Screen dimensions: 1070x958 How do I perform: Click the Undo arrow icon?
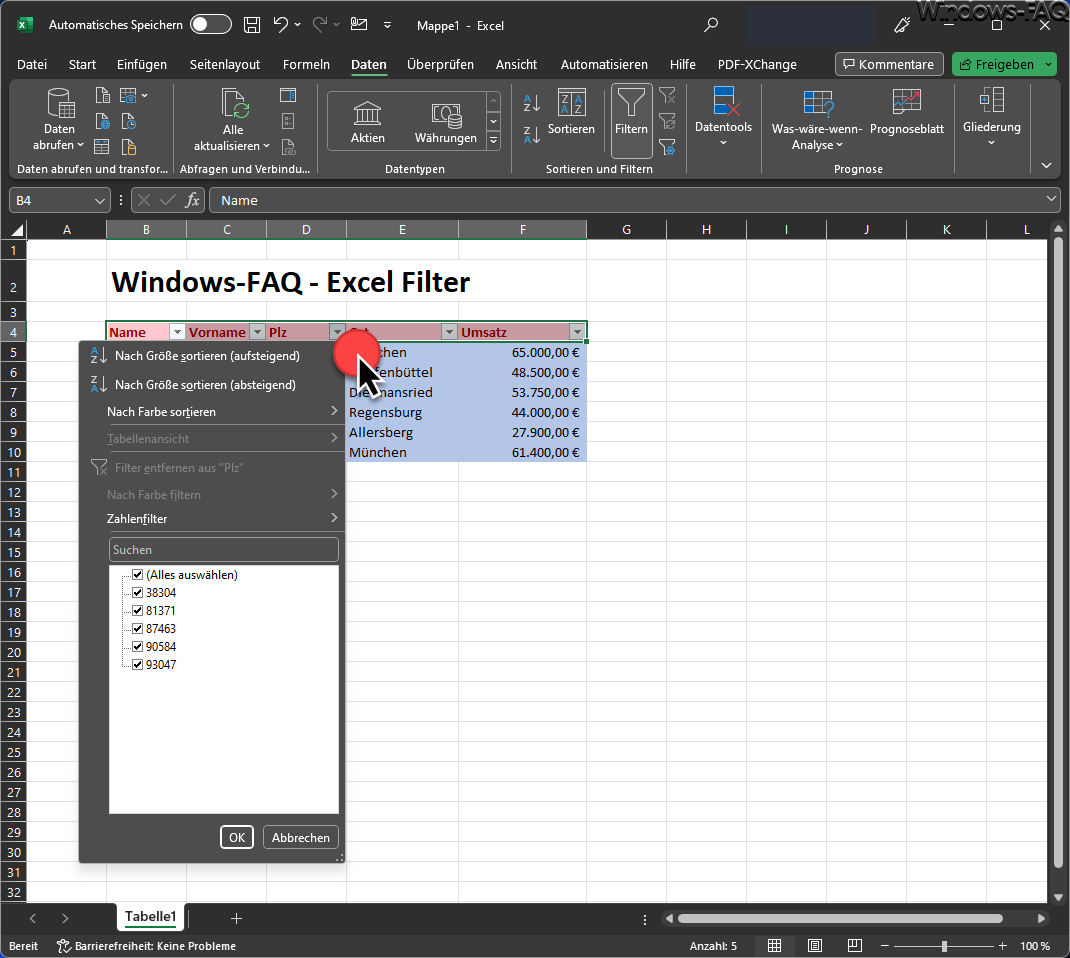point(280,25)
